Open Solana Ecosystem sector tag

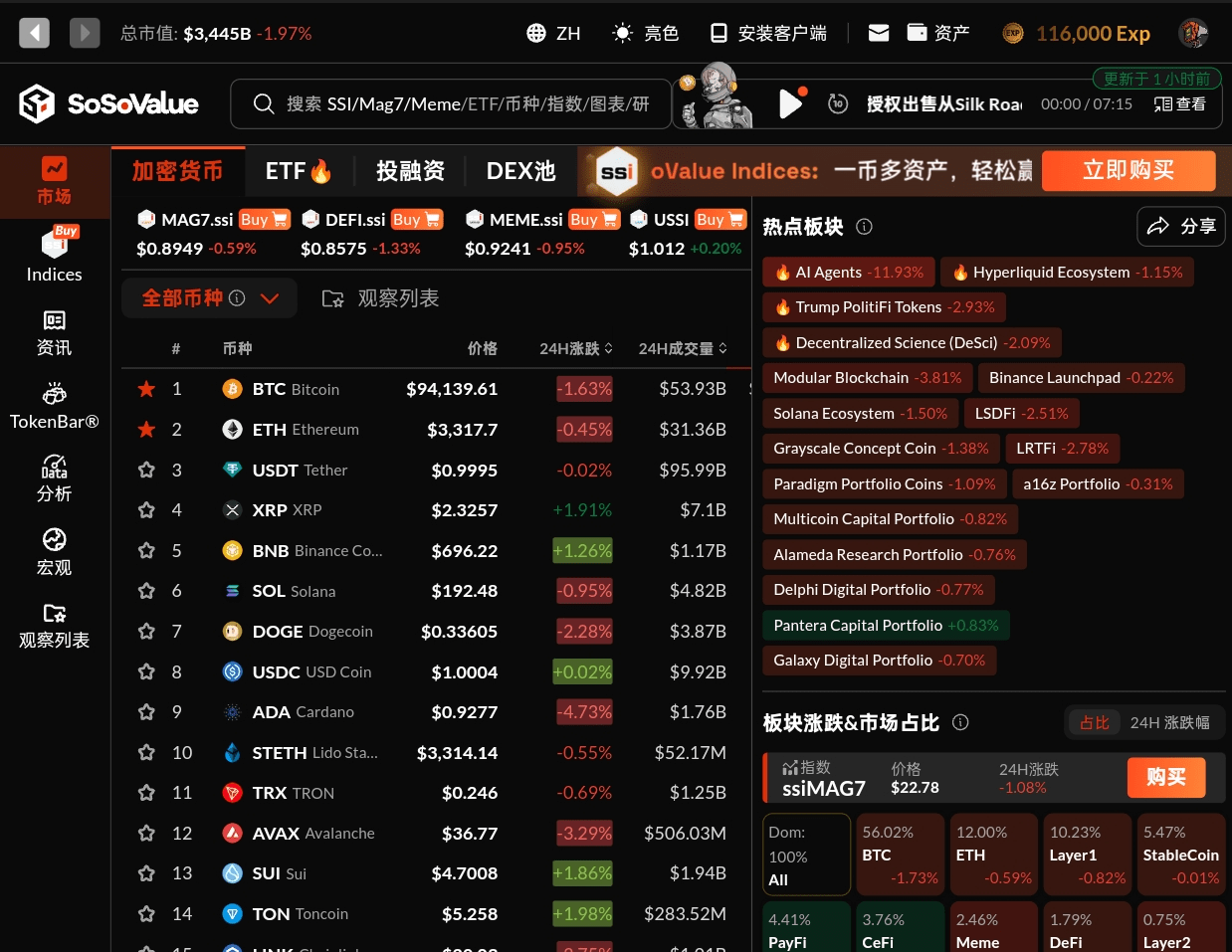[x=860, y=414]
